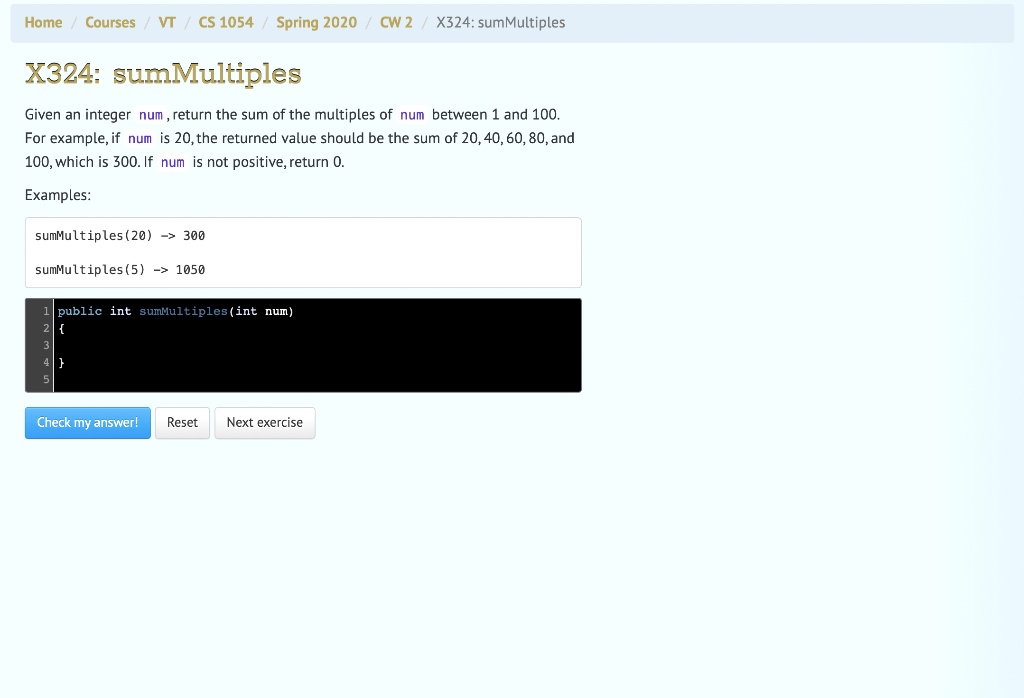The height and width of the screenshot is (698, 1024).
Task: Click the 'sumMultiples(5) -> 1050' example
Action: pyautogui.click(x=120, y=270)
